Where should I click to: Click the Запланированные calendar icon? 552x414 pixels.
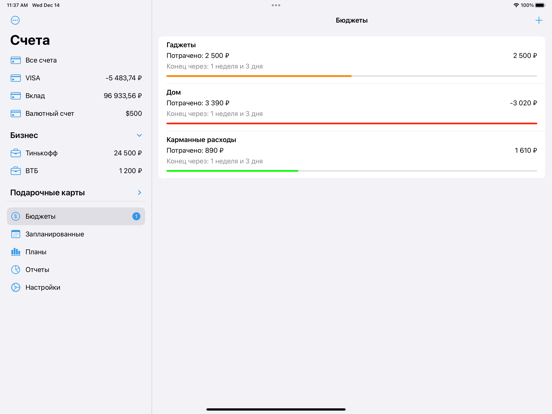[15, 234]
